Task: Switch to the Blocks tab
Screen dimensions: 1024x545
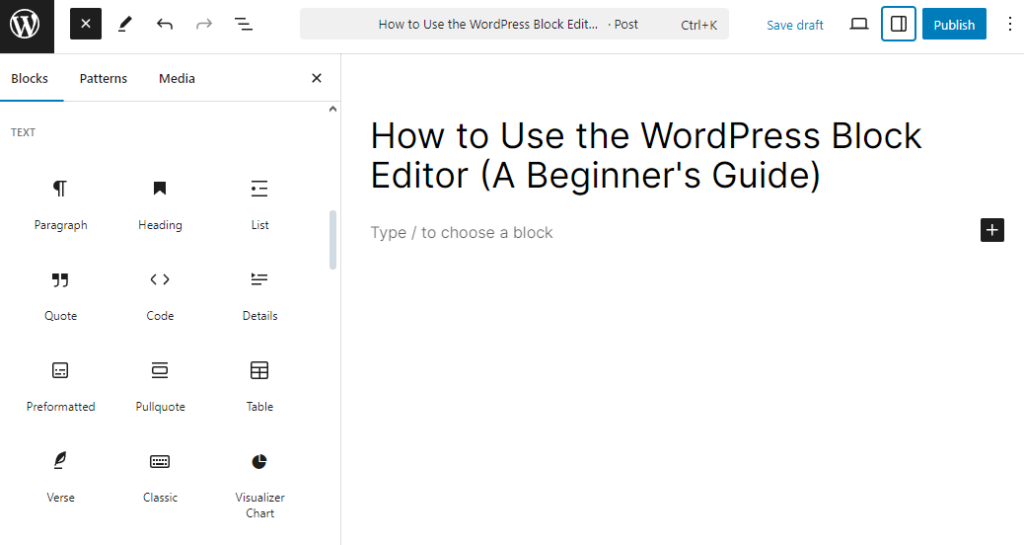Action: click(29, 78)
